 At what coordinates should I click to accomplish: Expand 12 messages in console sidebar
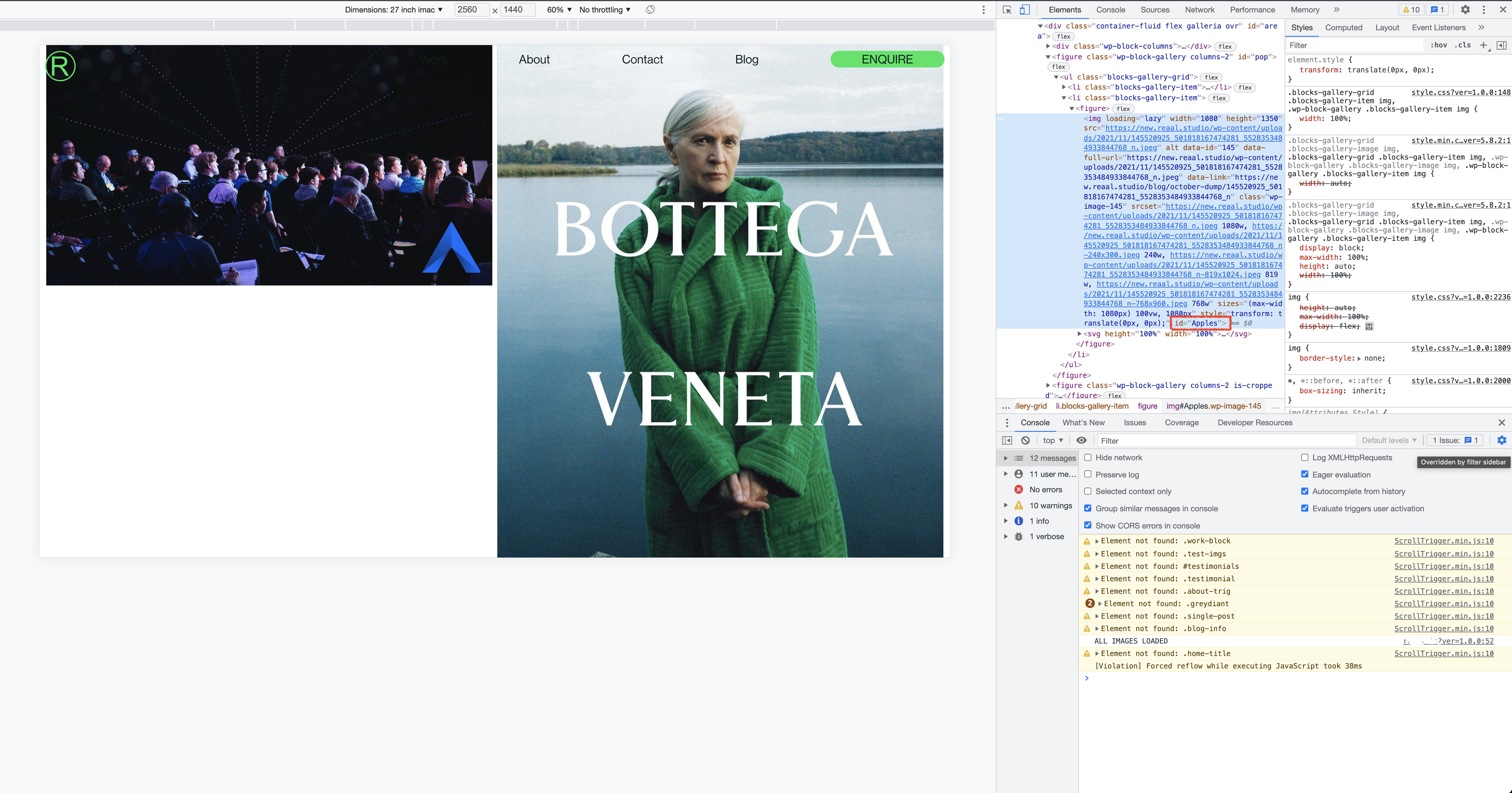[1005, 458]
